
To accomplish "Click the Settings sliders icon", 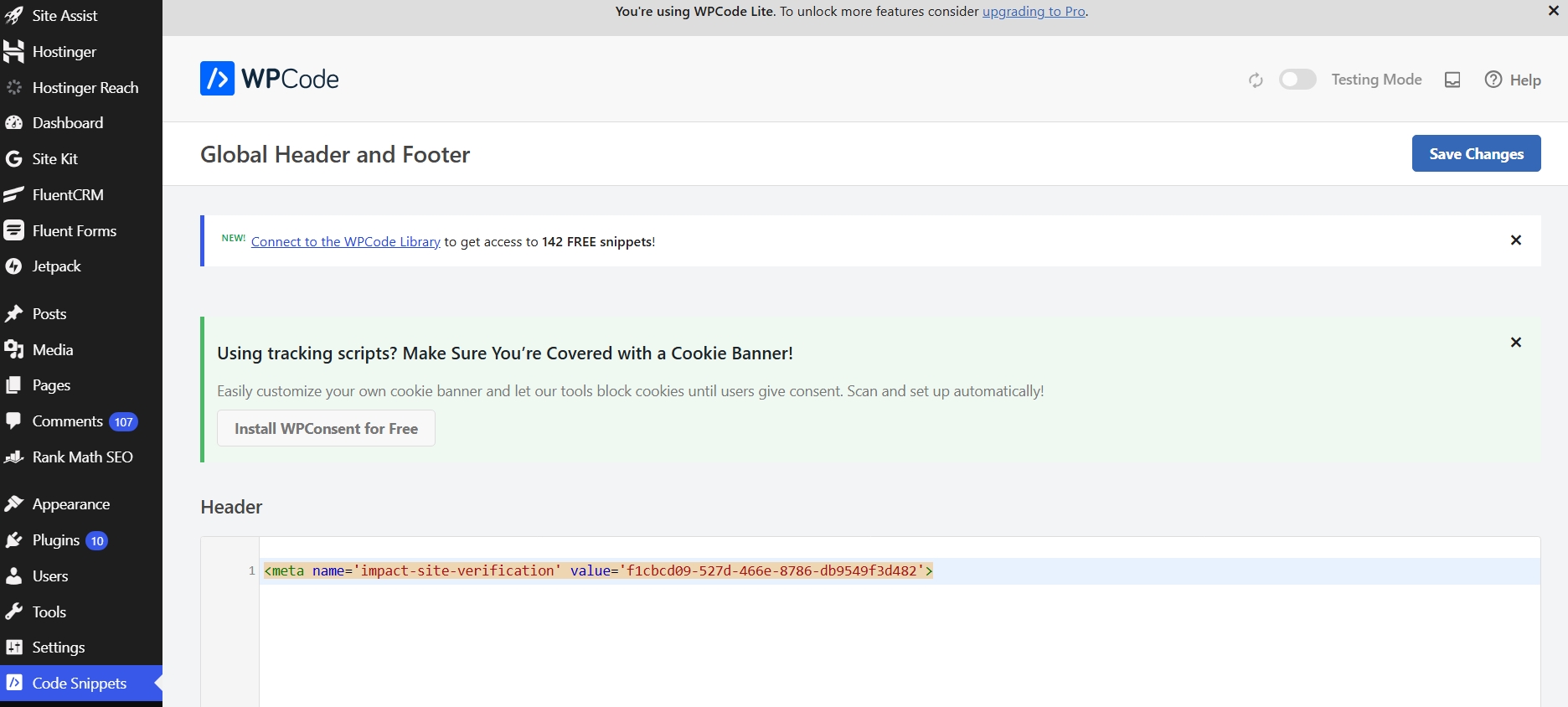I will [13, 648].
